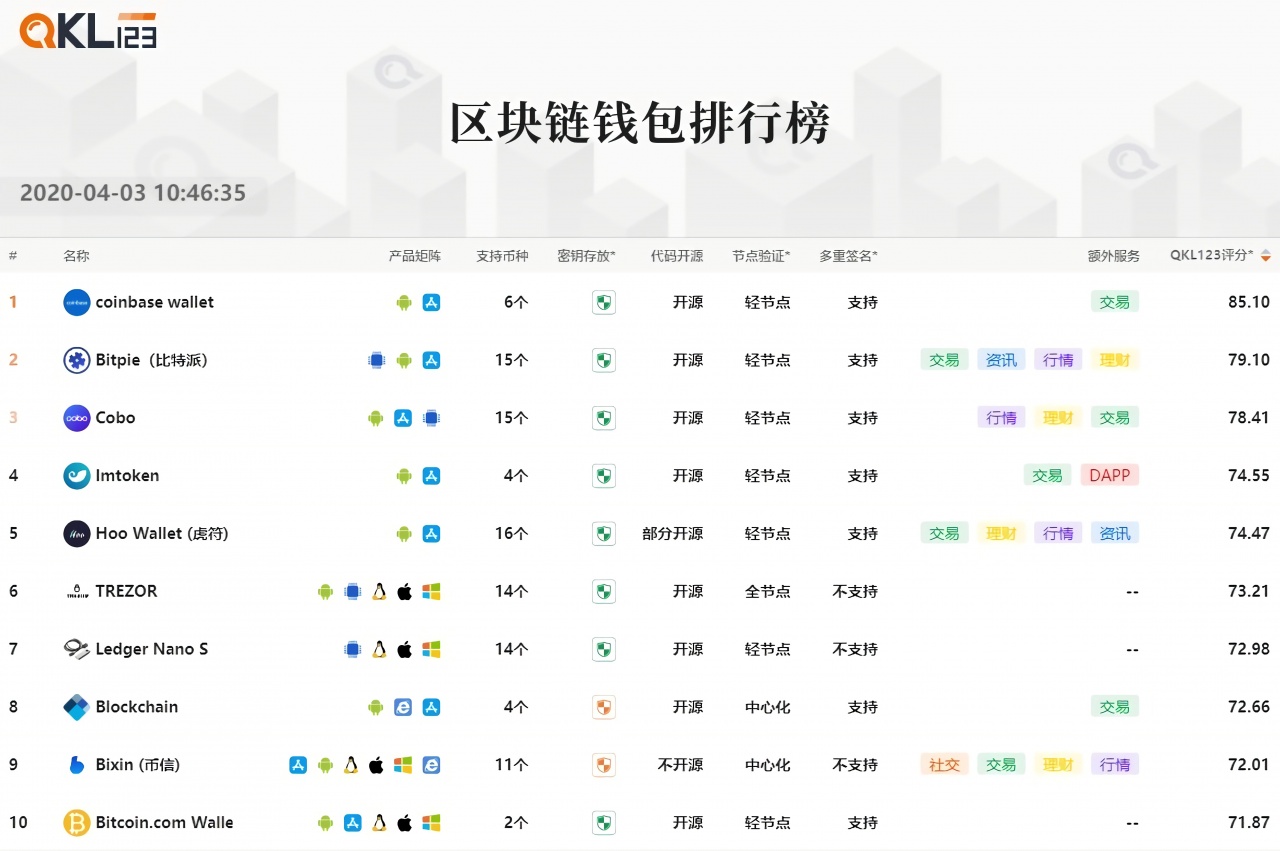
Task: Click 16个 coin count in Hoo Wallet row
Action: tap(512, 533)
